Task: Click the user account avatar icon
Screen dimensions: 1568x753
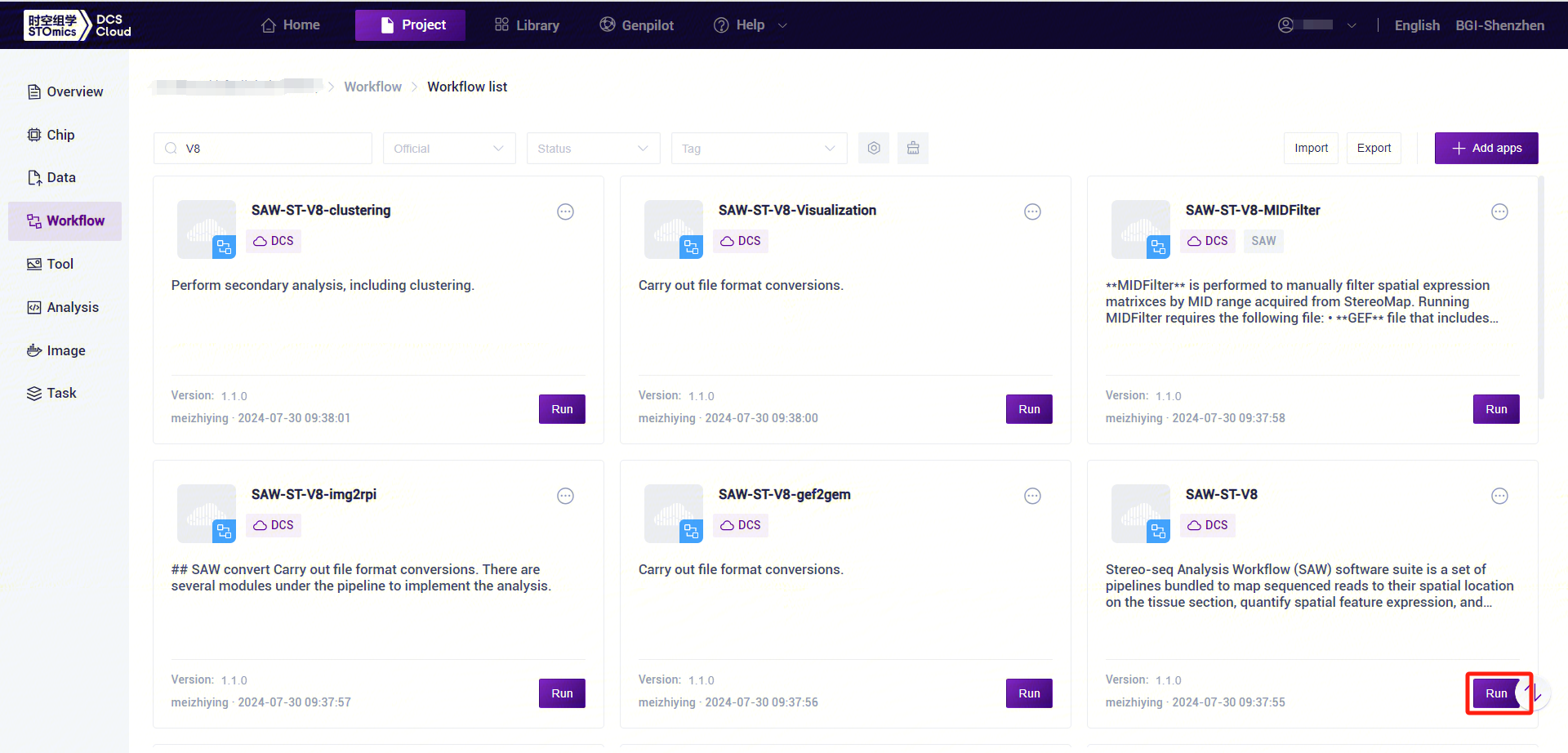Action: 1285,25
